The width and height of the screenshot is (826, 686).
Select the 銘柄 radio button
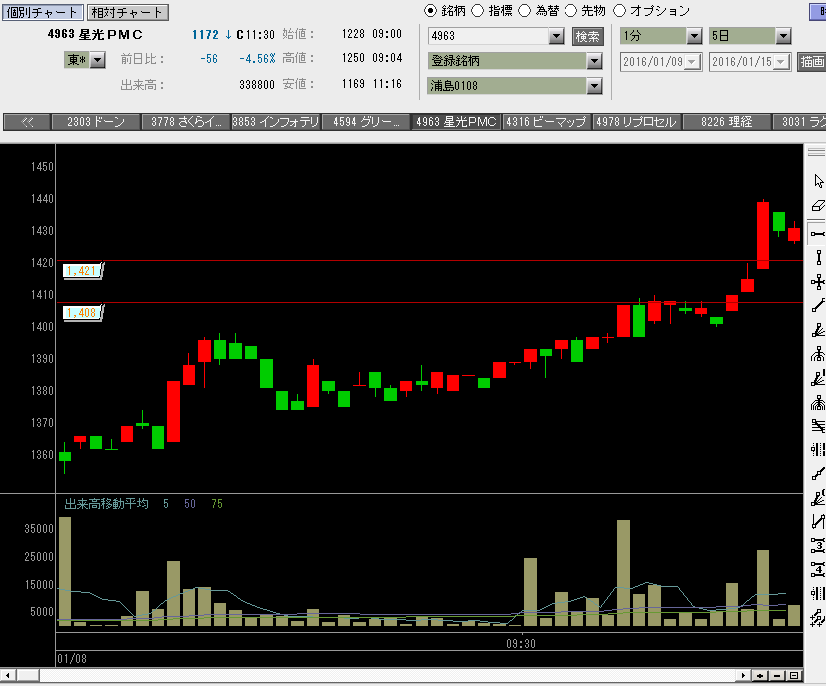point(430,11)
